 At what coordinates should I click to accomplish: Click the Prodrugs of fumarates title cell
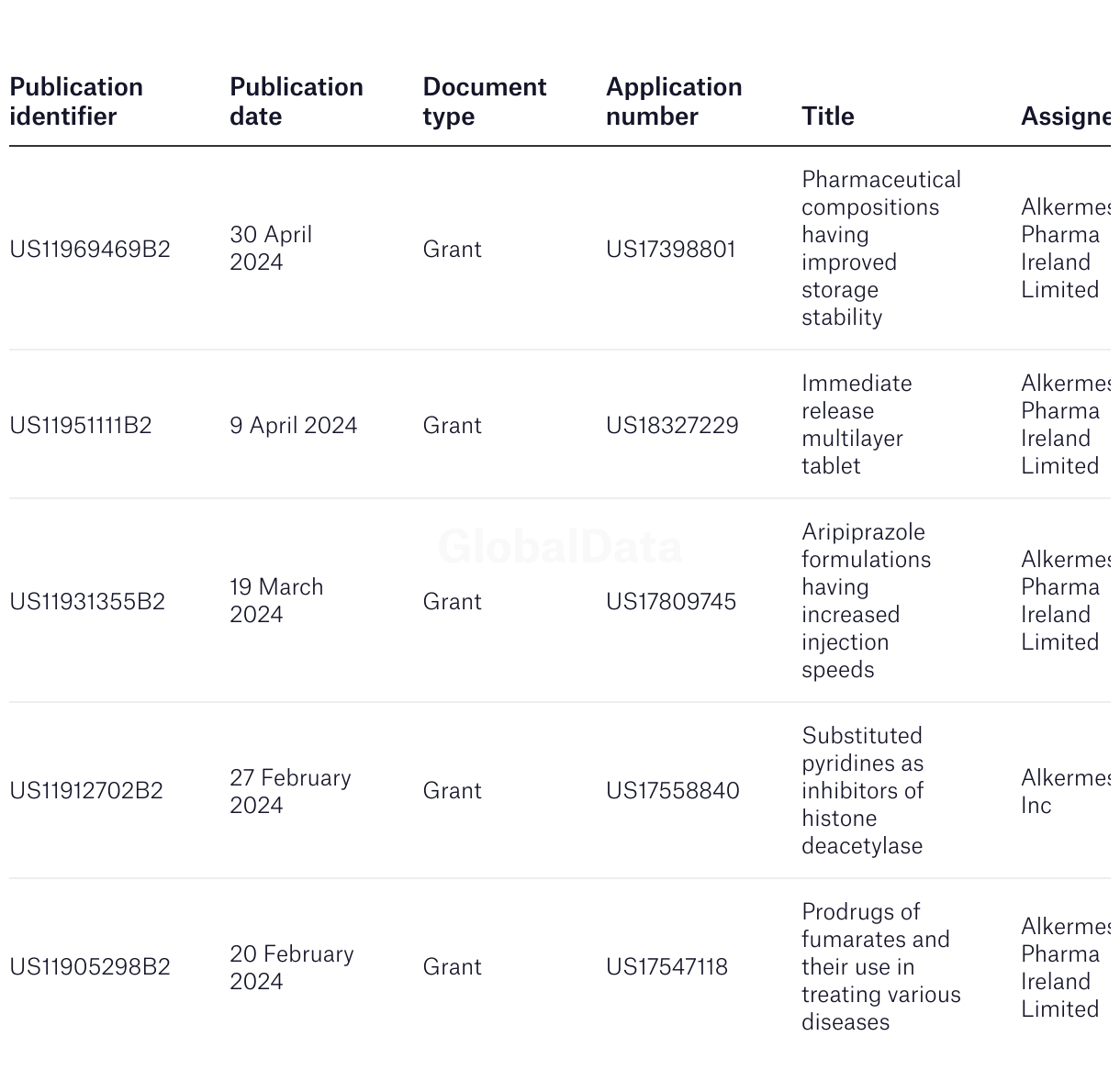coord(881,966)
